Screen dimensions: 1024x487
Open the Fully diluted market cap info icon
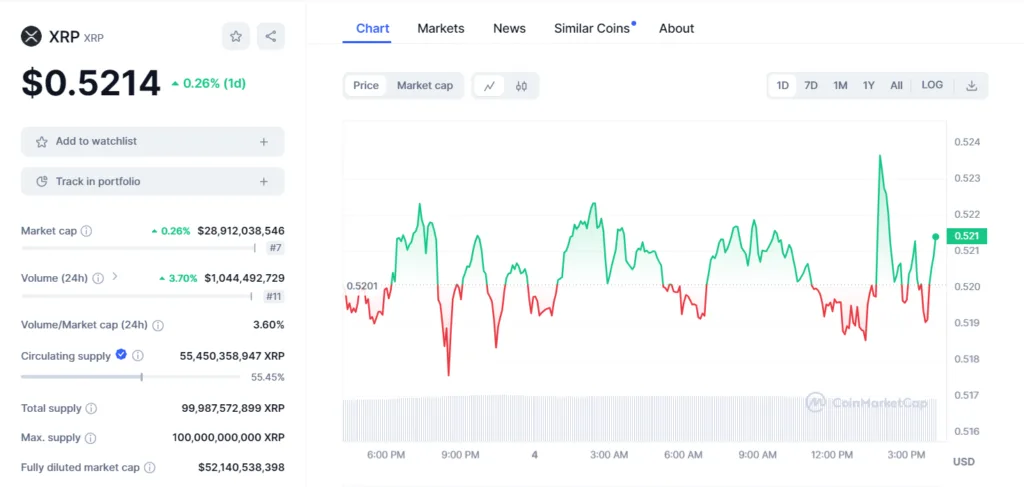coord(150,467)
